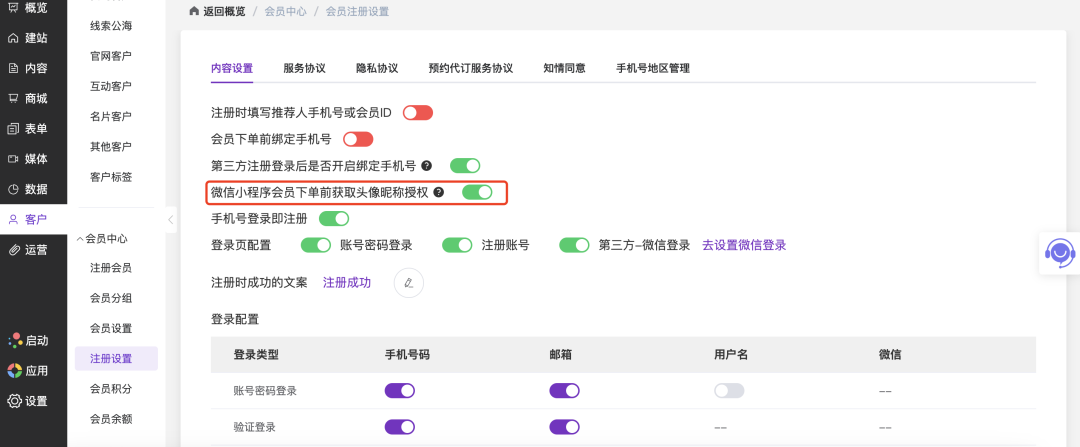Open the 数据 data chart icon
Viewport: 1080px width, 447px height.
click(13, 189)
